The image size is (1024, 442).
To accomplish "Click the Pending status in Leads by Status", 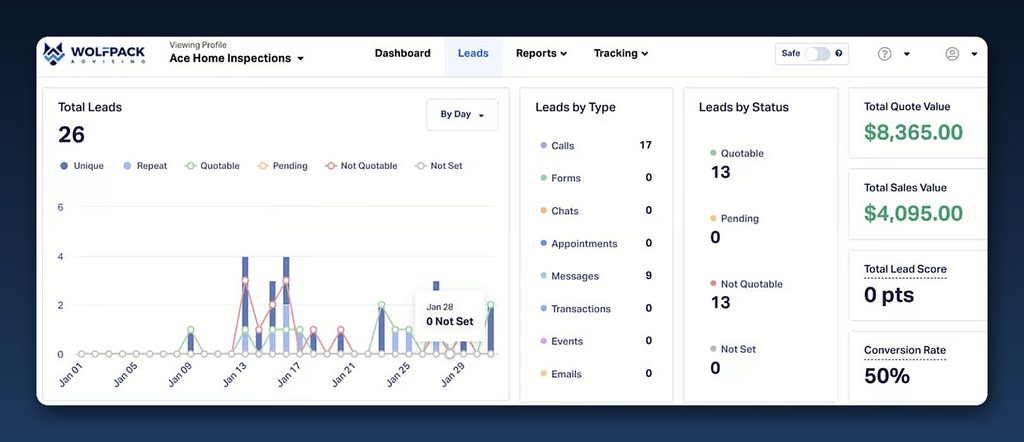I will coord(734,219).
